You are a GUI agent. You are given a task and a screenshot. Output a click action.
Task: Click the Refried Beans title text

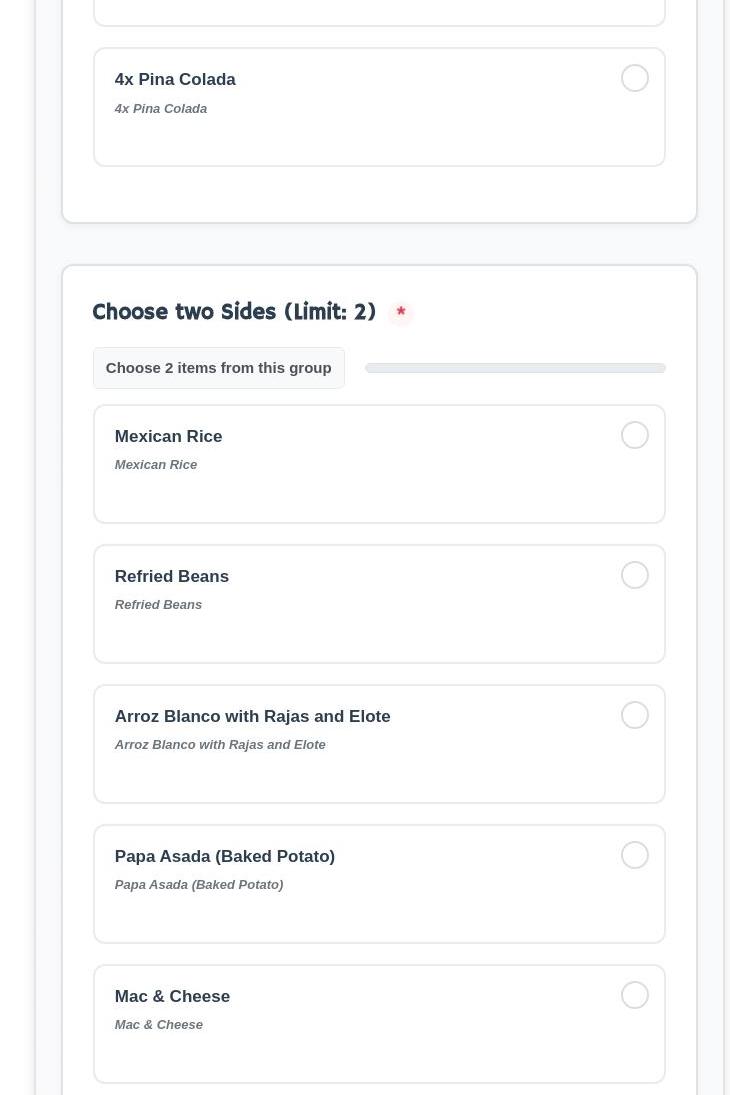click(x=171, y=576)
